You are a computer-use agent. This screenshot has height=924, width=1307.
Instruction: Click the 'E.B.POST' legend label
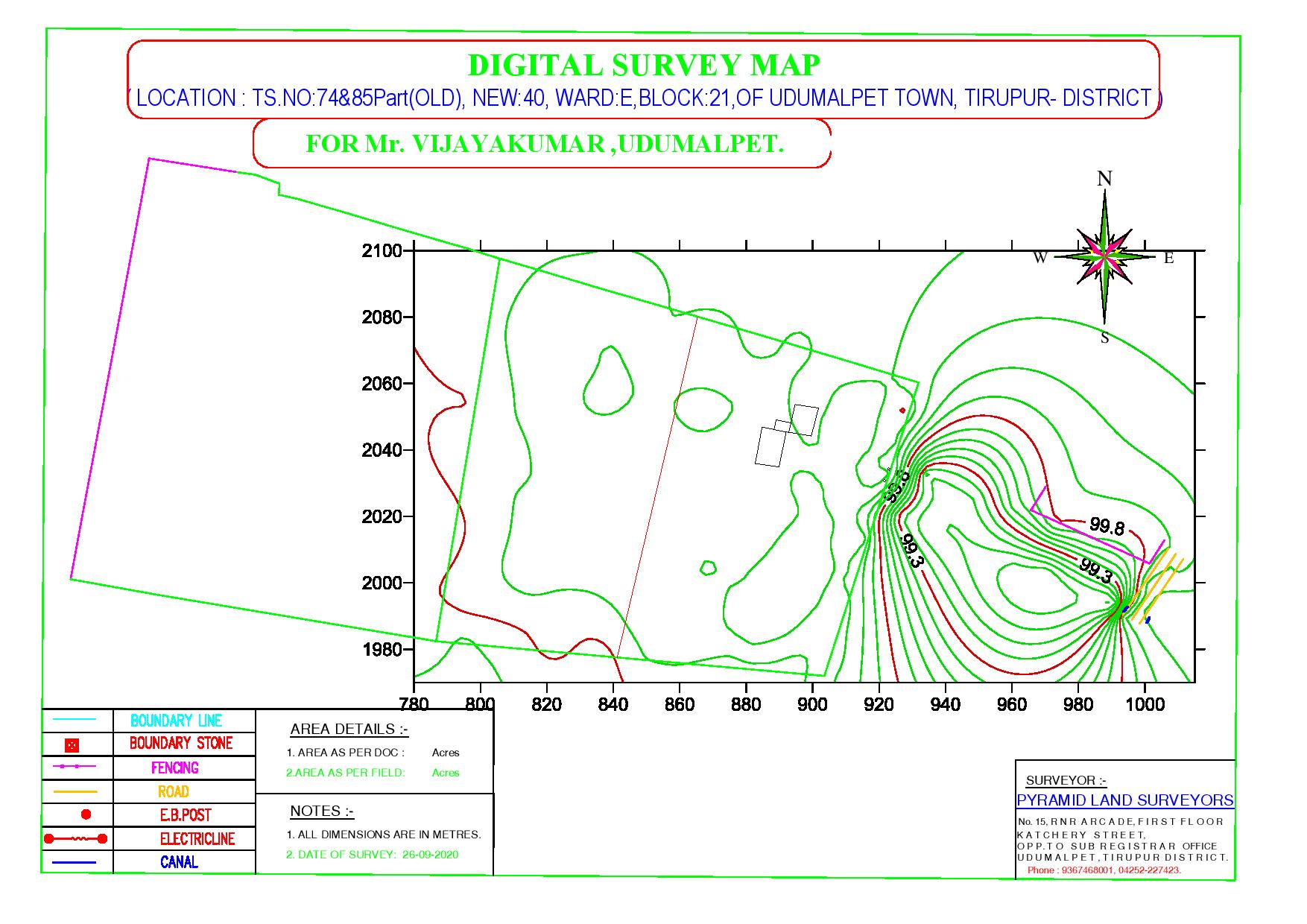pos(186,815)
